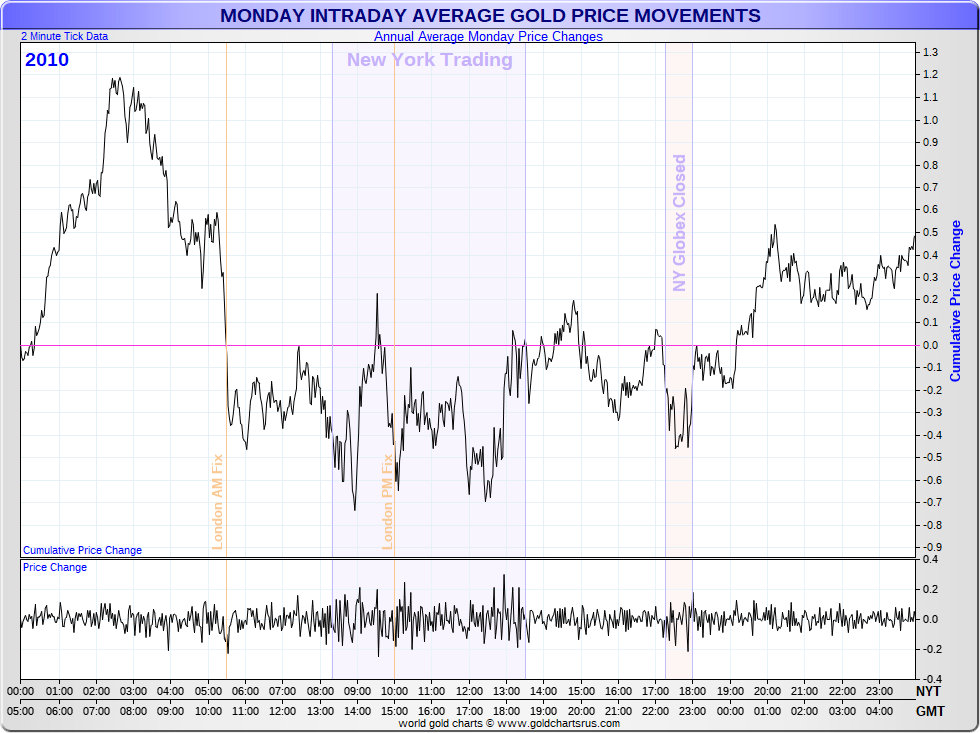Click the 'New York Trading' label
The width and height of the screenshot is (980, 733).
coord(429,59)
